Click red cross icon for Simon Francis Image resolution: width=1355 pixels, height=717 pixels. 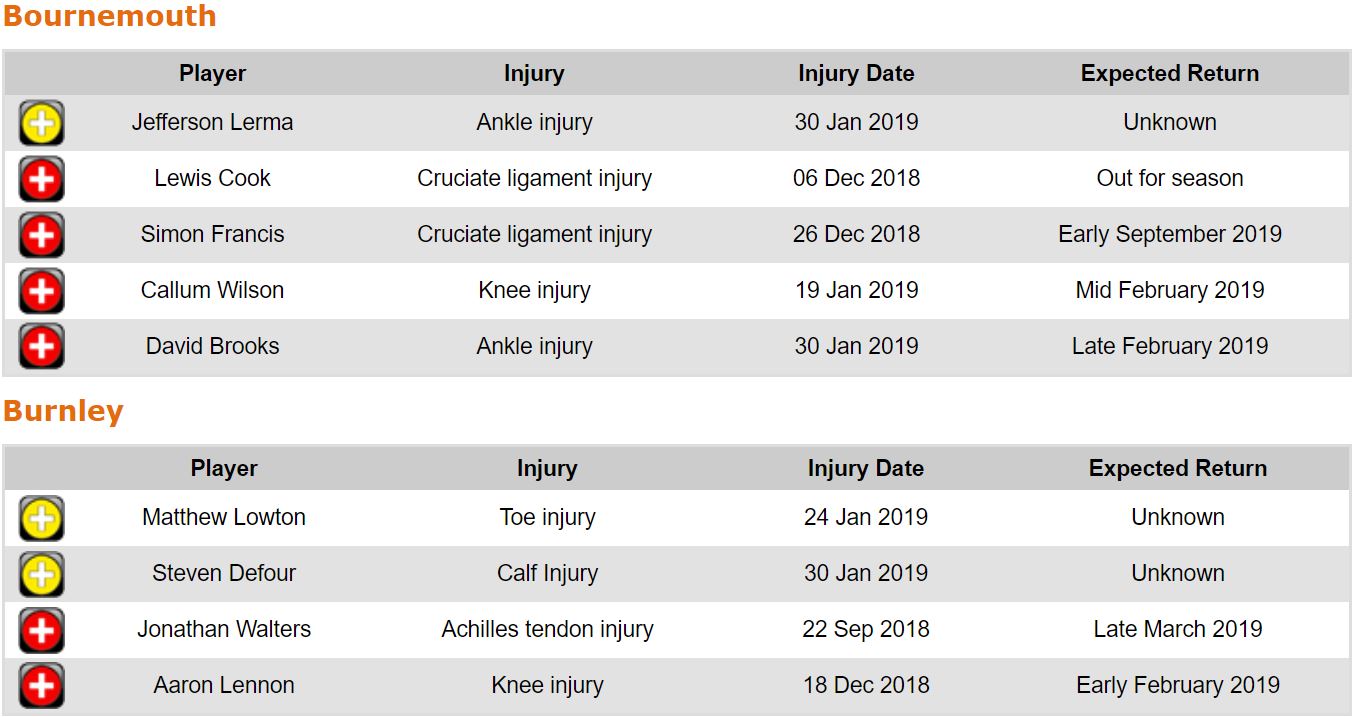[41, 235]
